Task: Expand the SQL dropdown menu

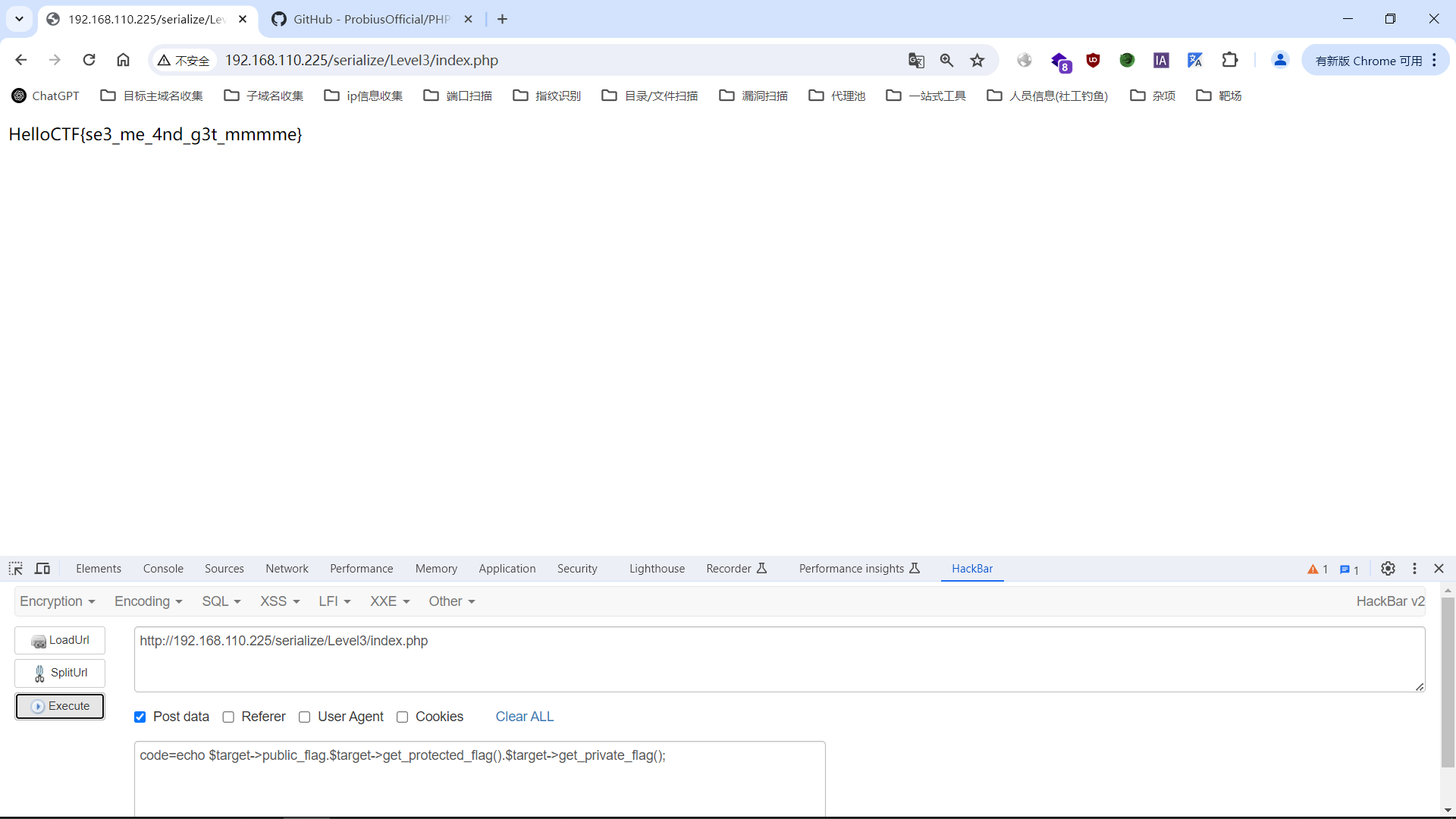Action: pyautogui.click(x=221, y=601)
